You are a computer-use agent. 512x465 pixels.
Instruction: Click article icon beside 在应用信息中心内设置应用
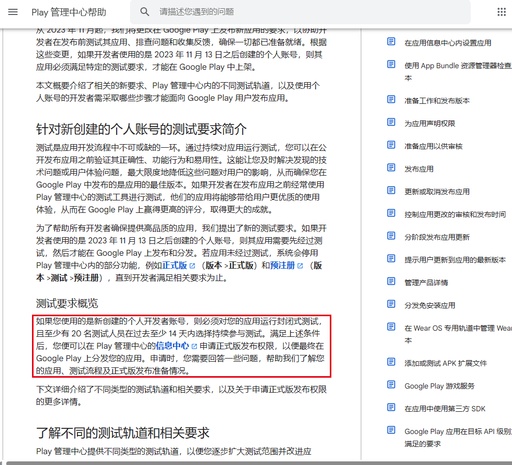point(391,42)
